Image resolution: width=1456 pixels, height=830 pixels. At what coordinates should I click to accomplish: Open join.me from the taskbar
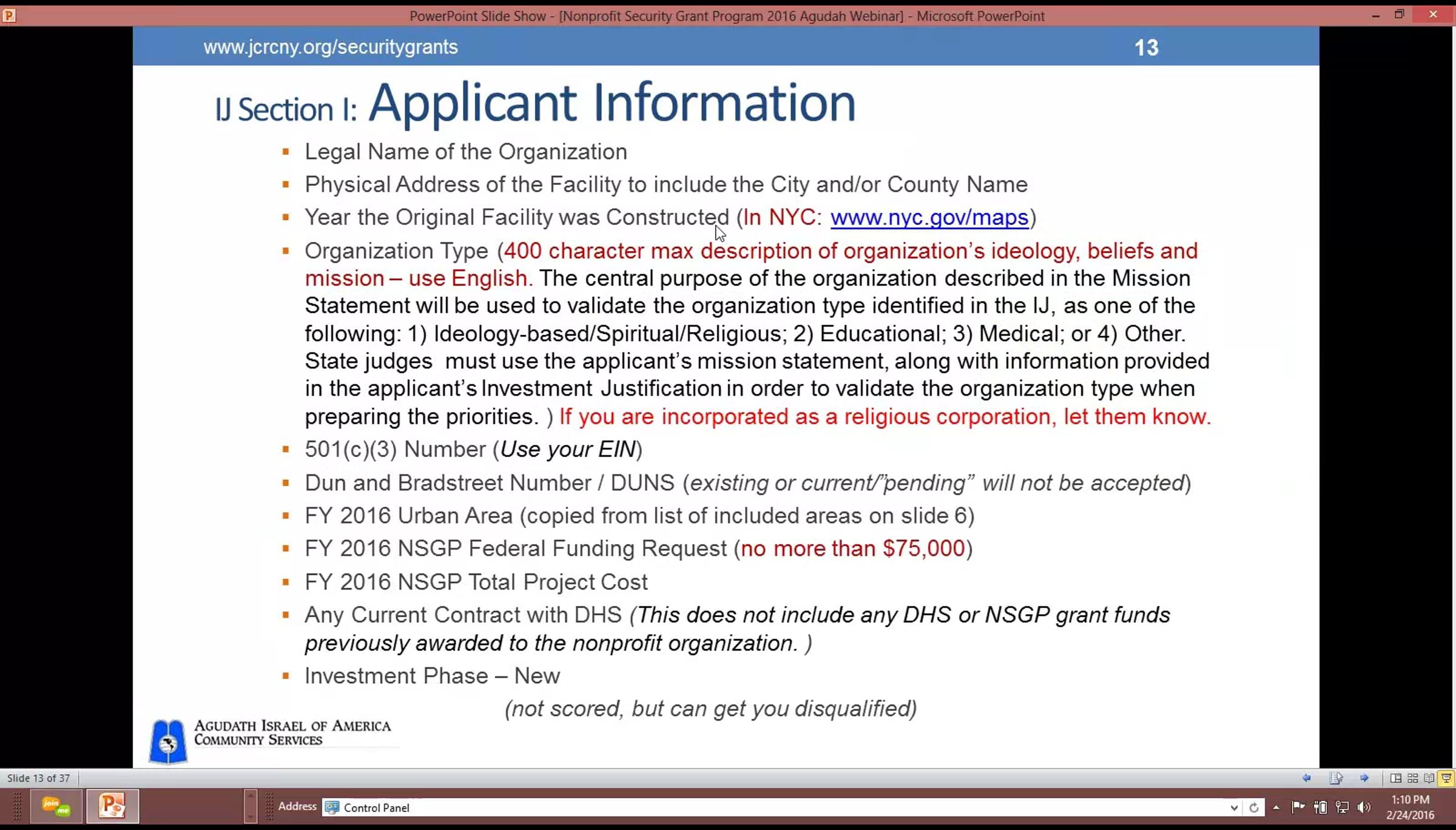coord(56,806)
